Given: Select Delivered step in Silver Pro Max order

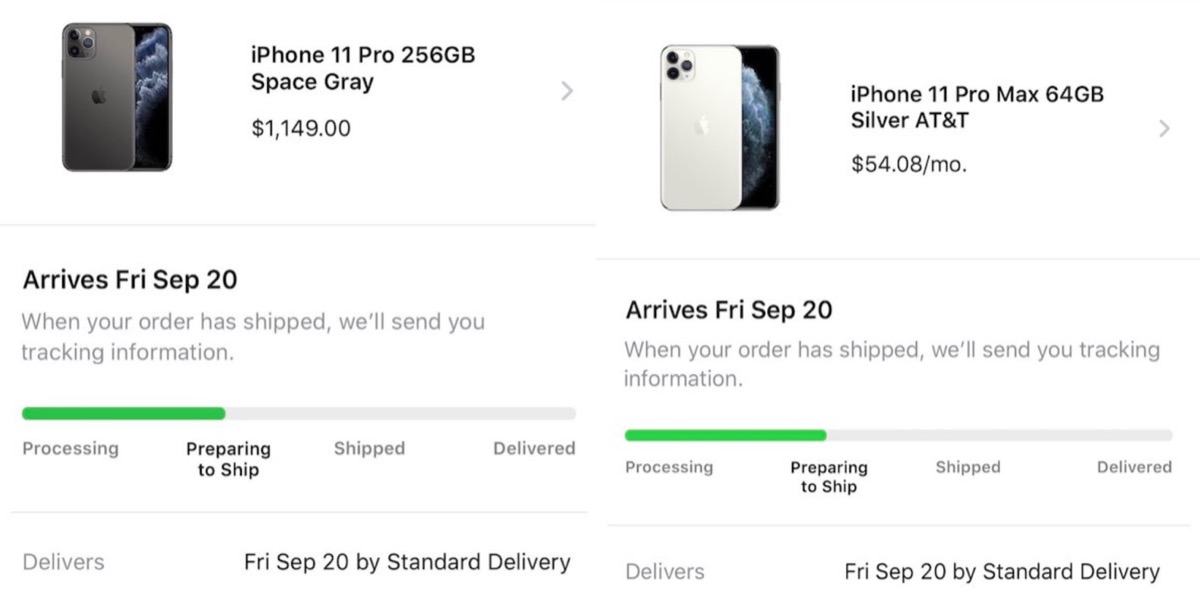Looking at the screenshot, I should click(1134, 467).
